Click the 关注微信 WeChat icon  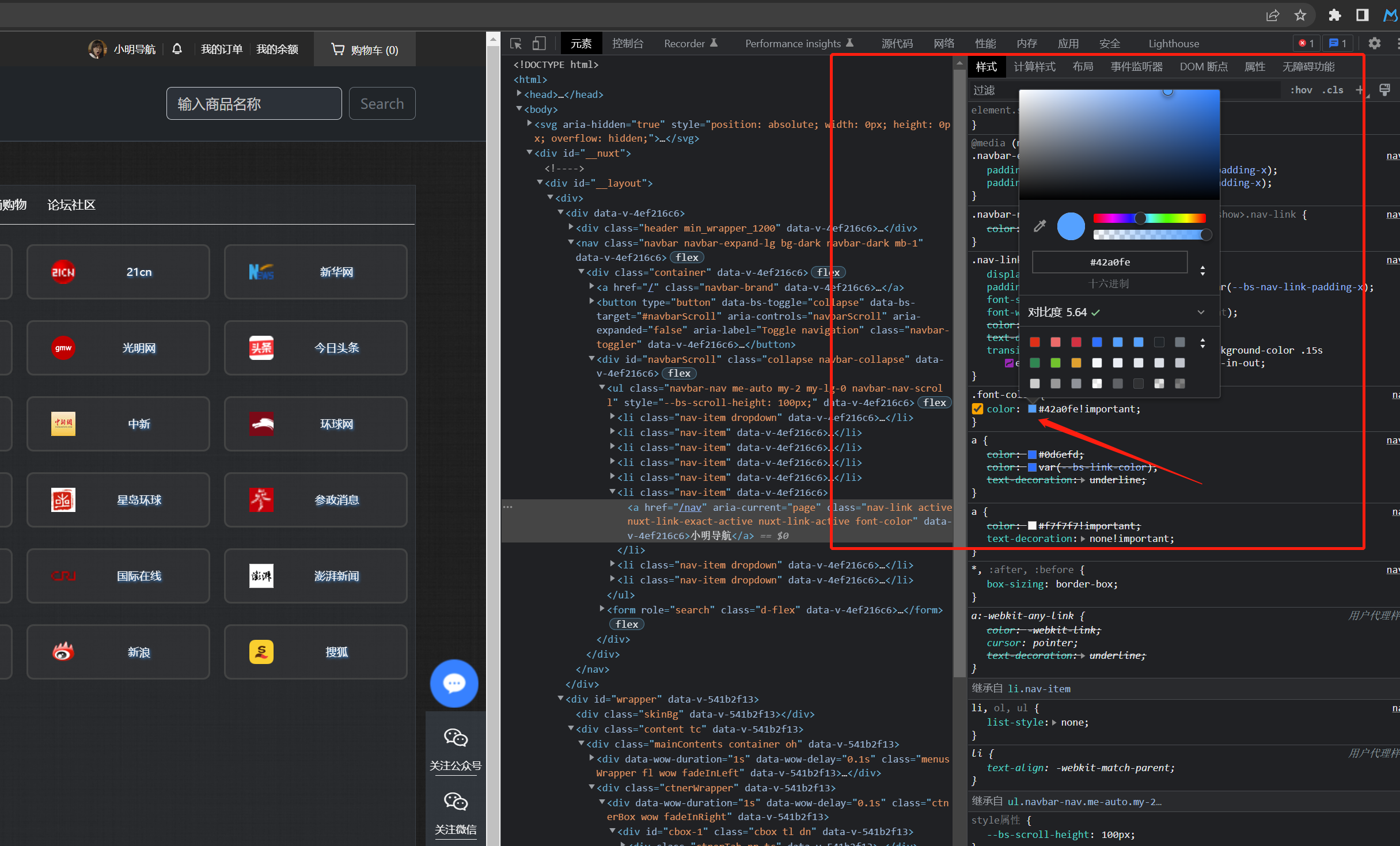456,802
